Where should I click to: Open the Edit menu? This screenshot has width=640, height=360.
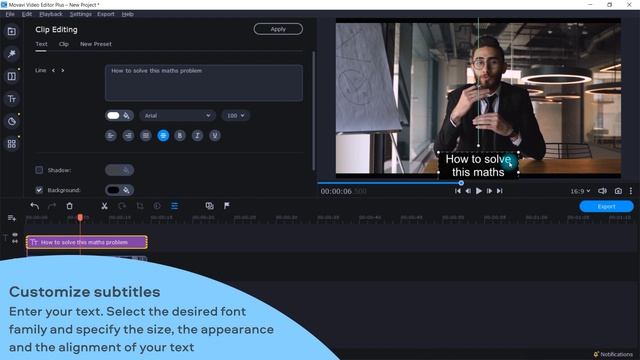pyautogui.click(x=27, y=14)
